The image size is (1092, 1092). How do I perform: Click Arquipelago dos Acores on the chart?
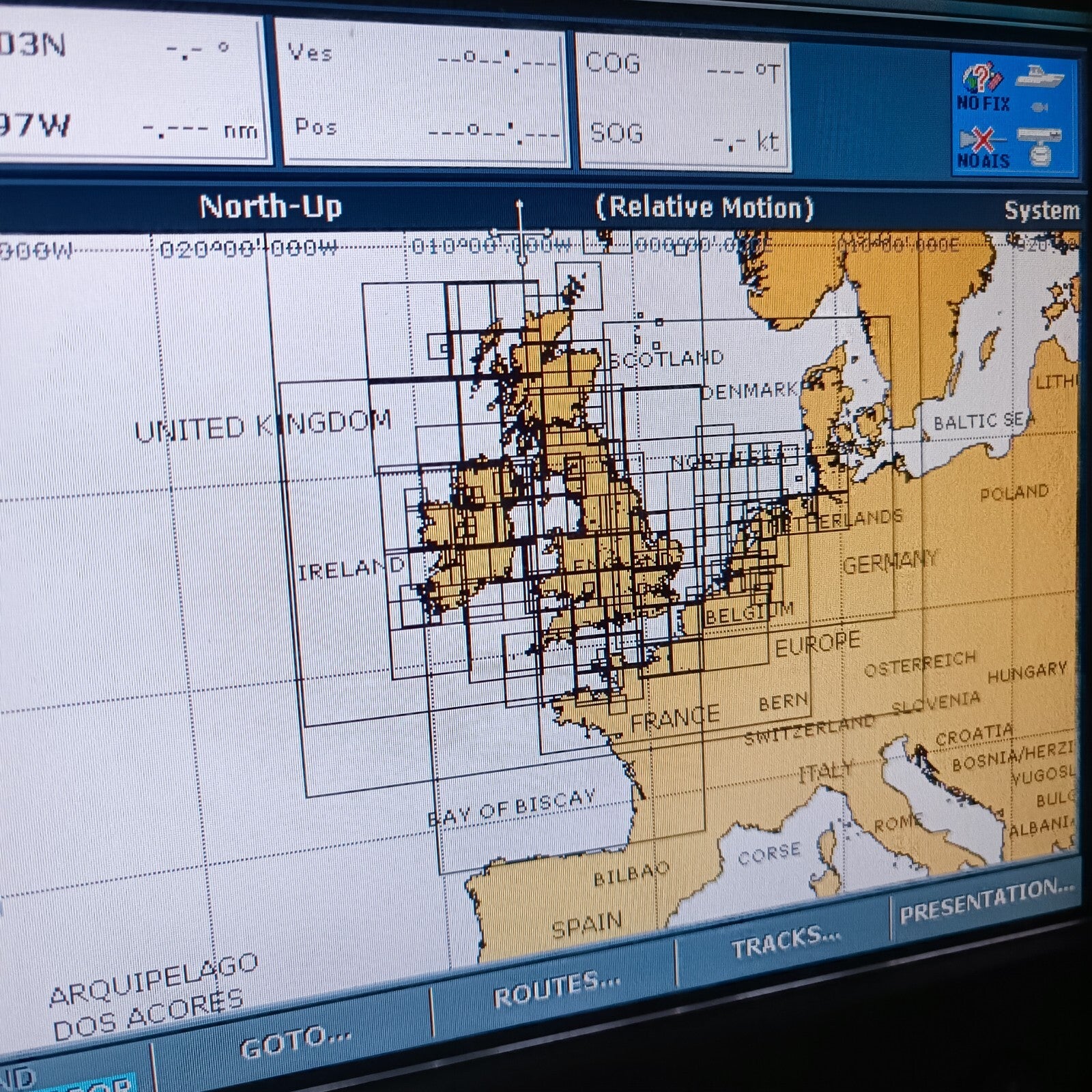point(152,998)
